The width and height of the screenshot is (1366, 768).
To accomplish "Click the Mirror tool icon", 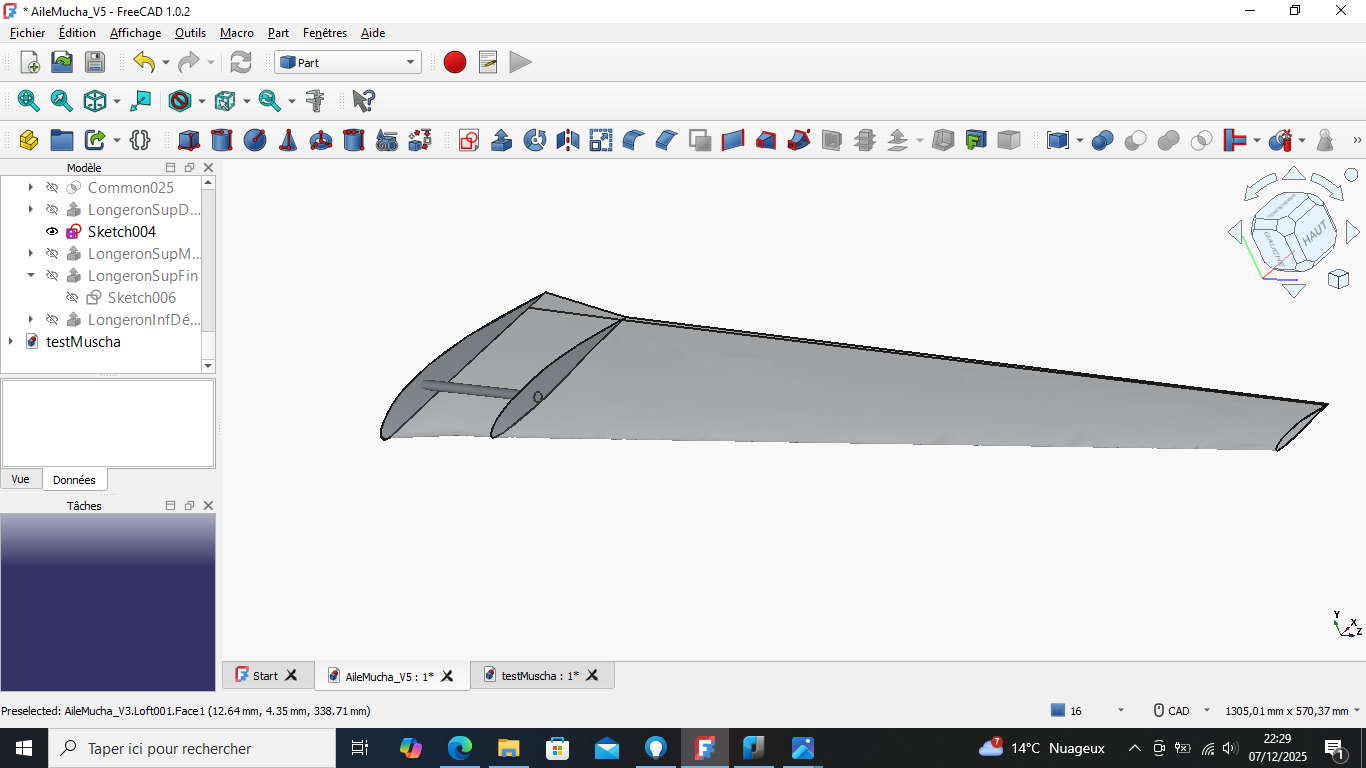I will click(x=568, y=140).
